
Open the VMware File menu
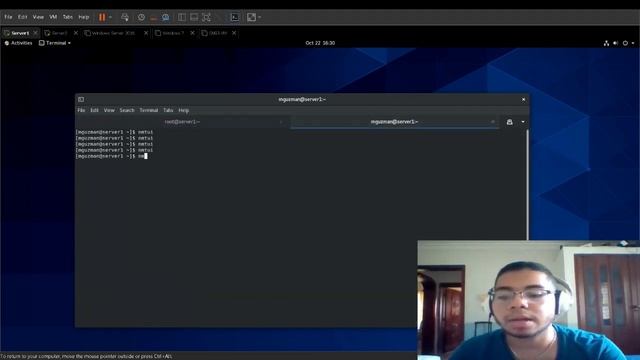click(8, 17)
